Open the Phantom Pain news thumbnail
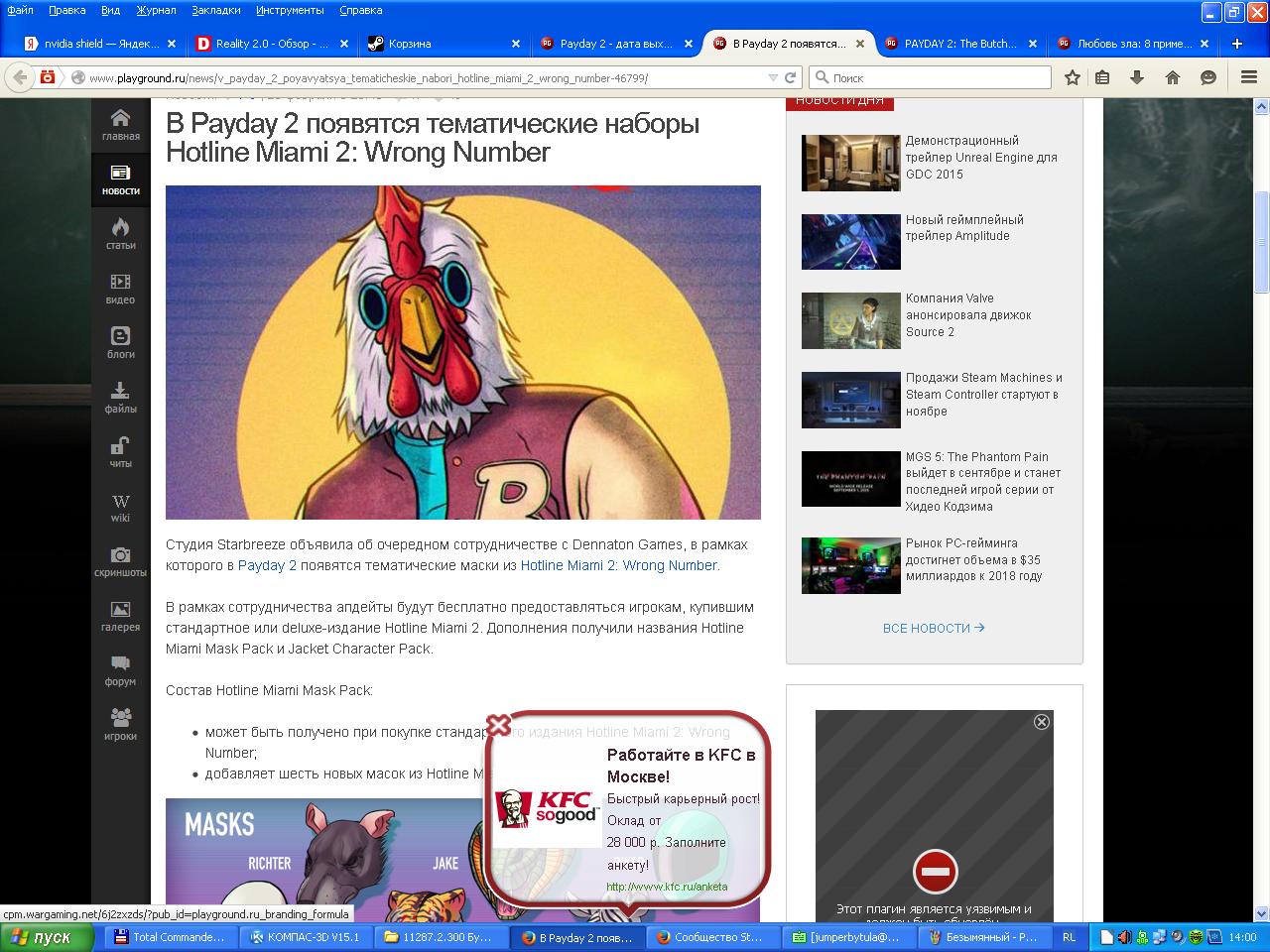 [x=850, y=479]
